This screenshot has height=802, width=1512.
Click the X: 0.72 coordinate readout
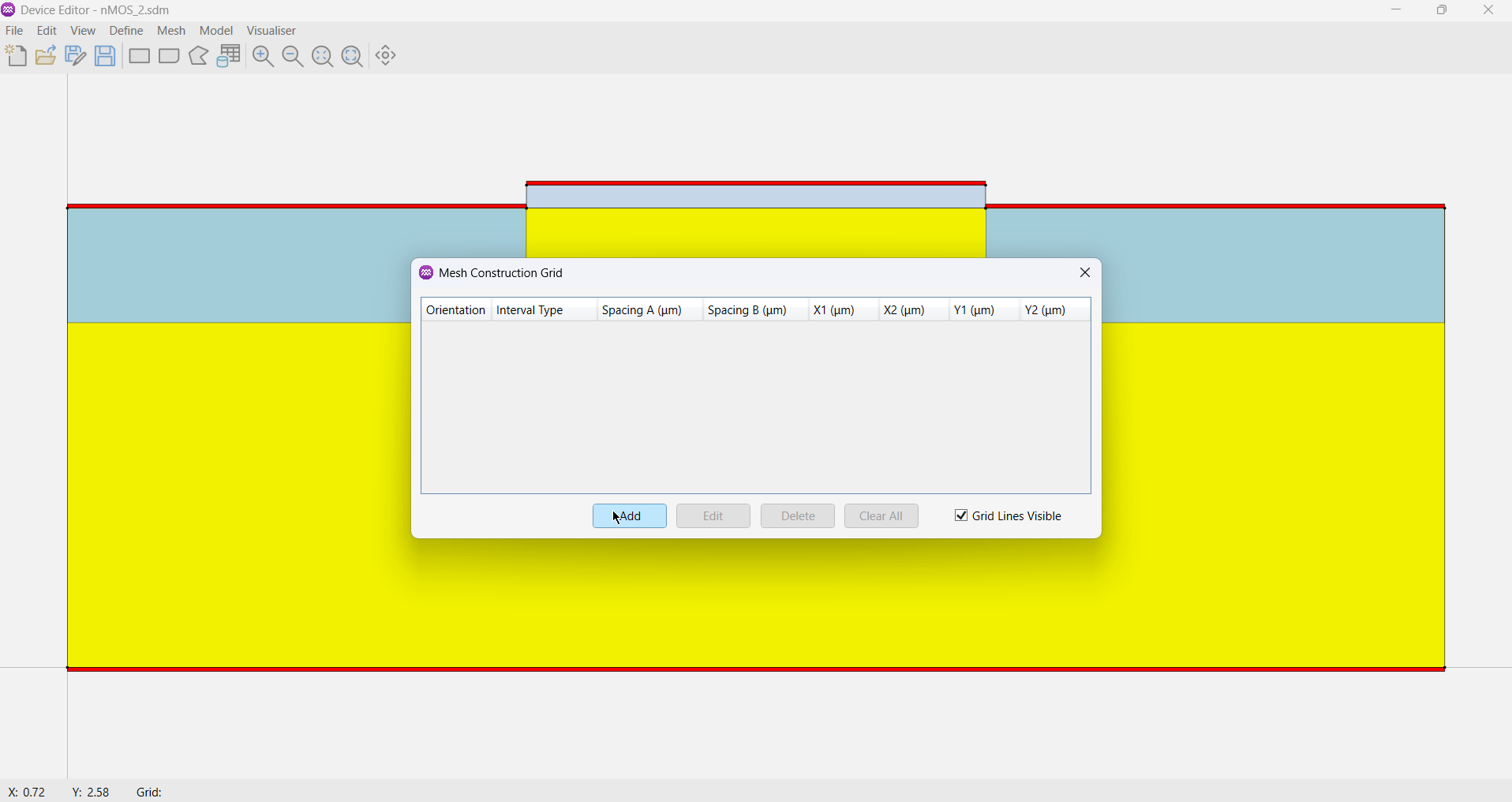click(x=27, y=793)
